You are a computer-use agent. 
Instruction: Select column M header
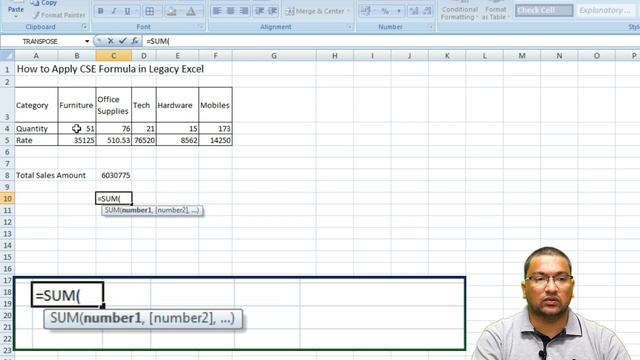click(x=522, y=56)
